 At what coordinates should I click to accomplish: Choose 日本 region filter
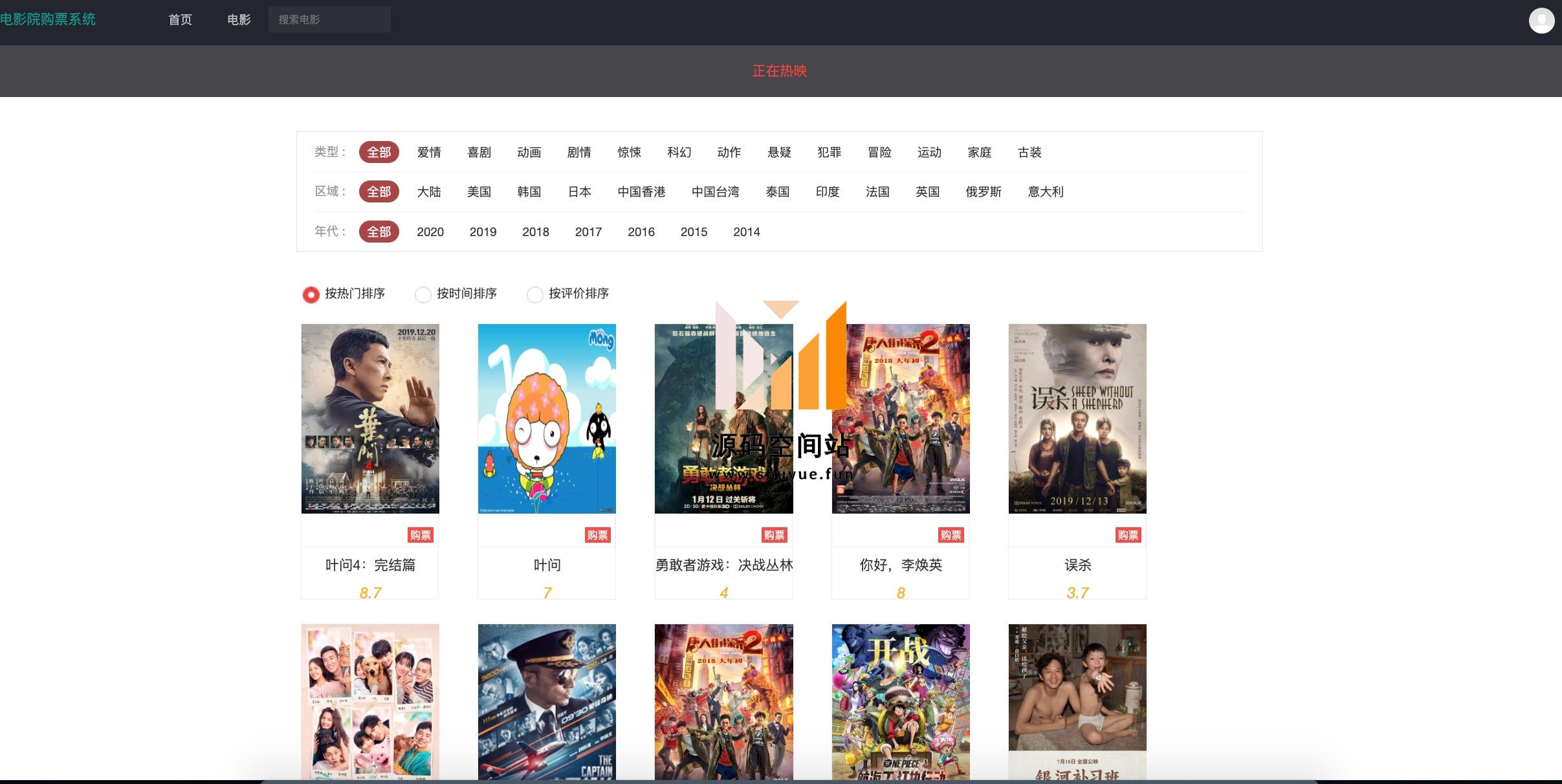579,191
